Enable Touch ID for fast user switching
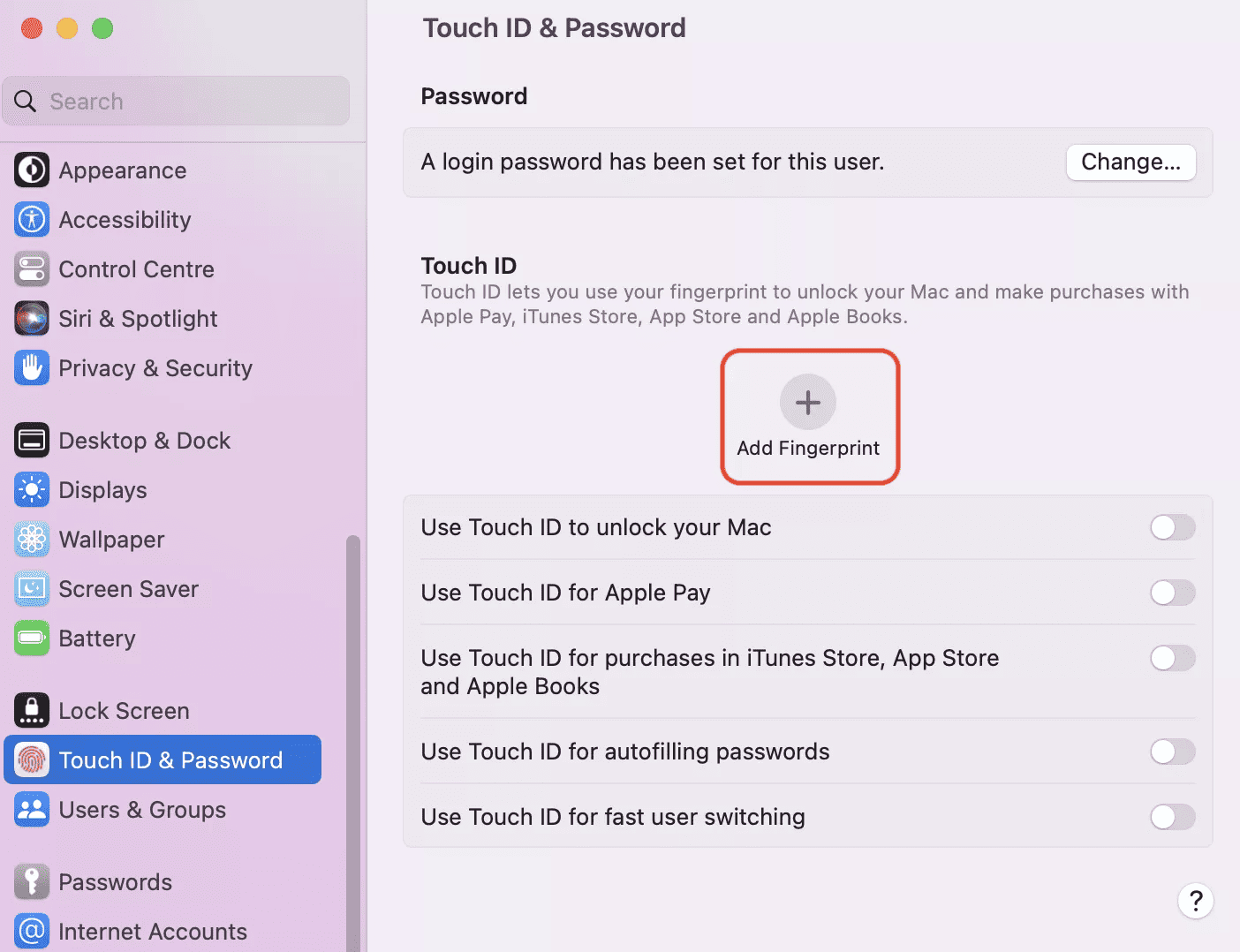Image resolution: width=1240 pixels, height=952 pixels. click(x=1172, y=817)
